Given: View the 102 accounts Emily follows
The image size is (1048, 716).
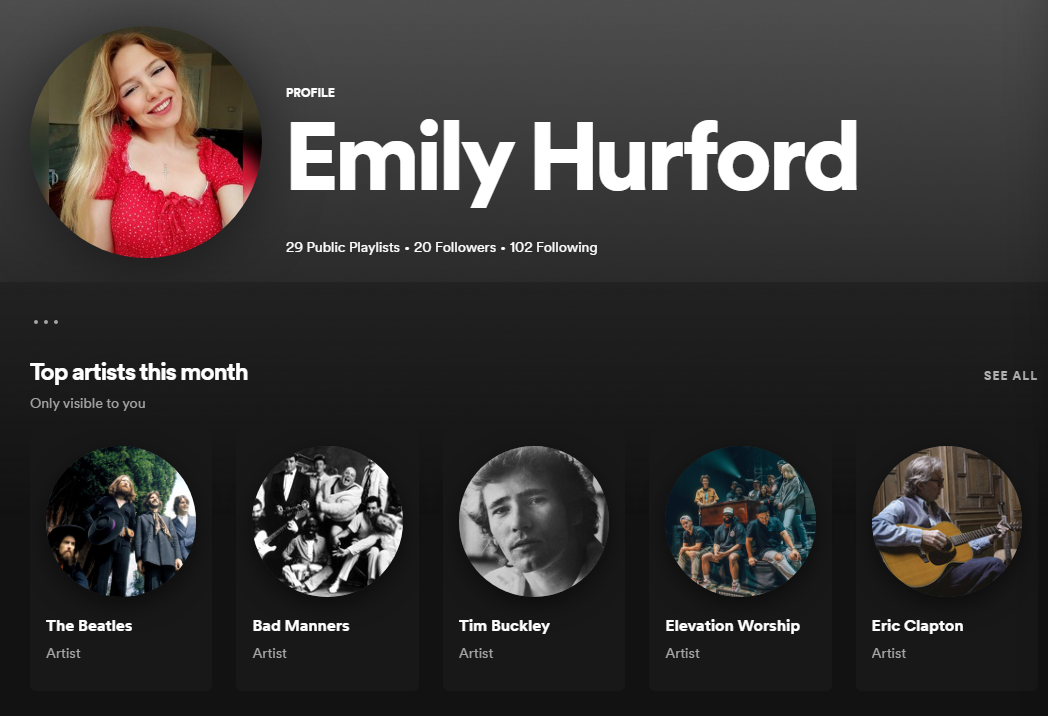Looking at the screenshot, I should [x=555, y=247].
